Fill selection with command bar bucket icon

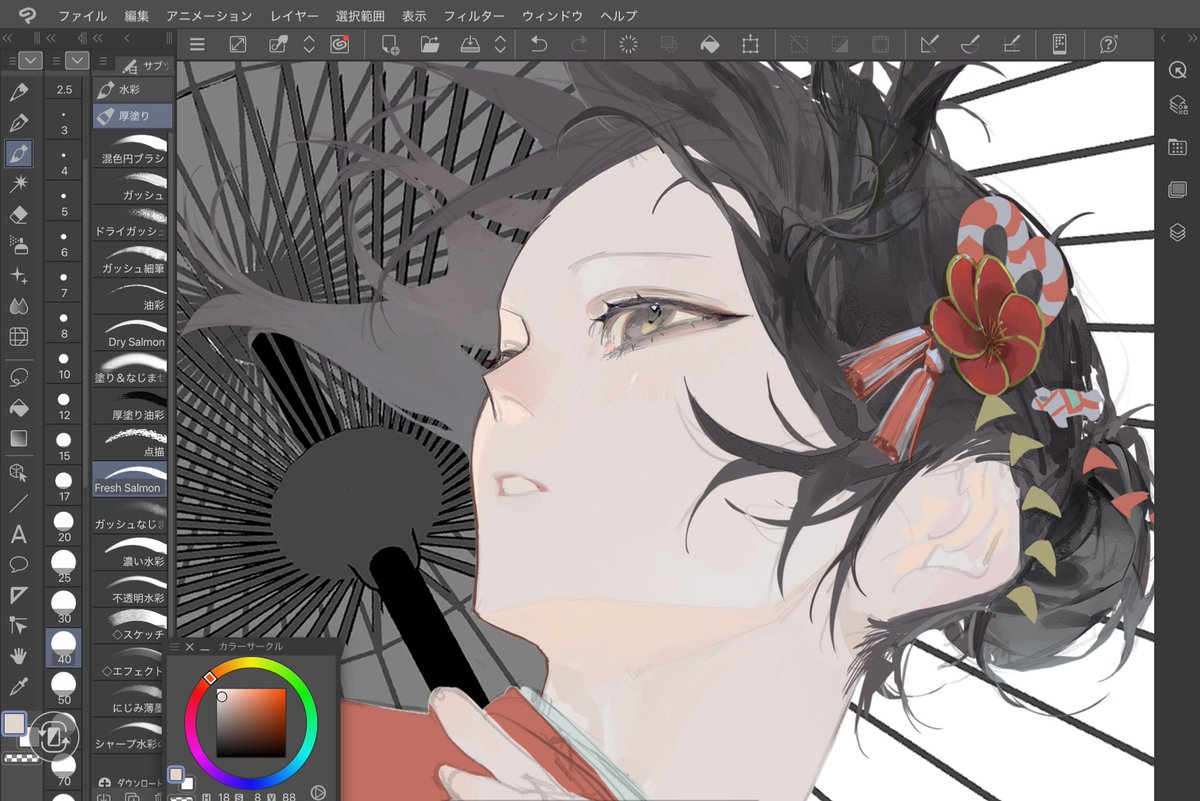click(x=709, y=44)
